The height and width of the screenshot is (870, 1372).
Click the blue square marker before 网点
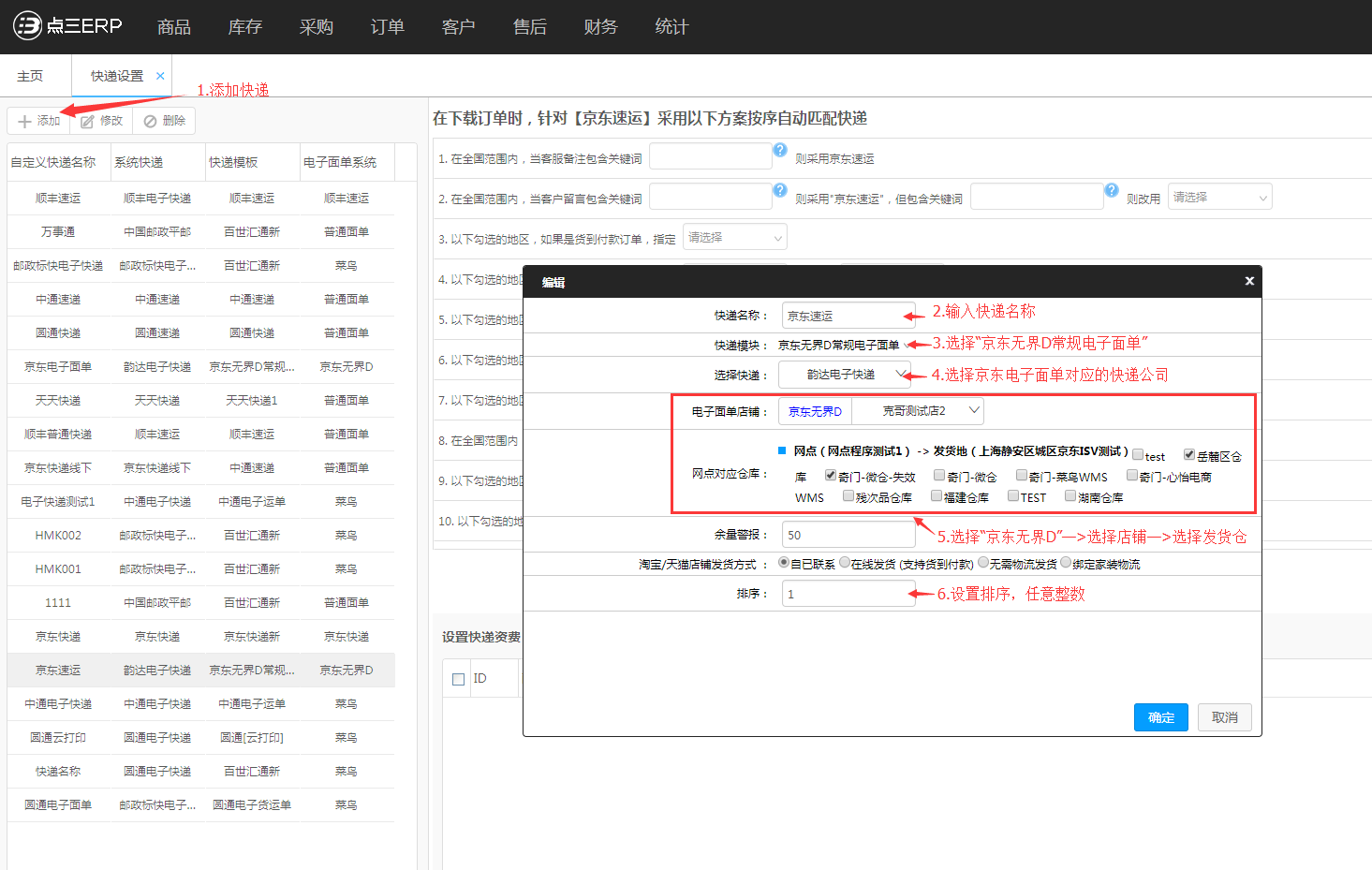point(782,450)
